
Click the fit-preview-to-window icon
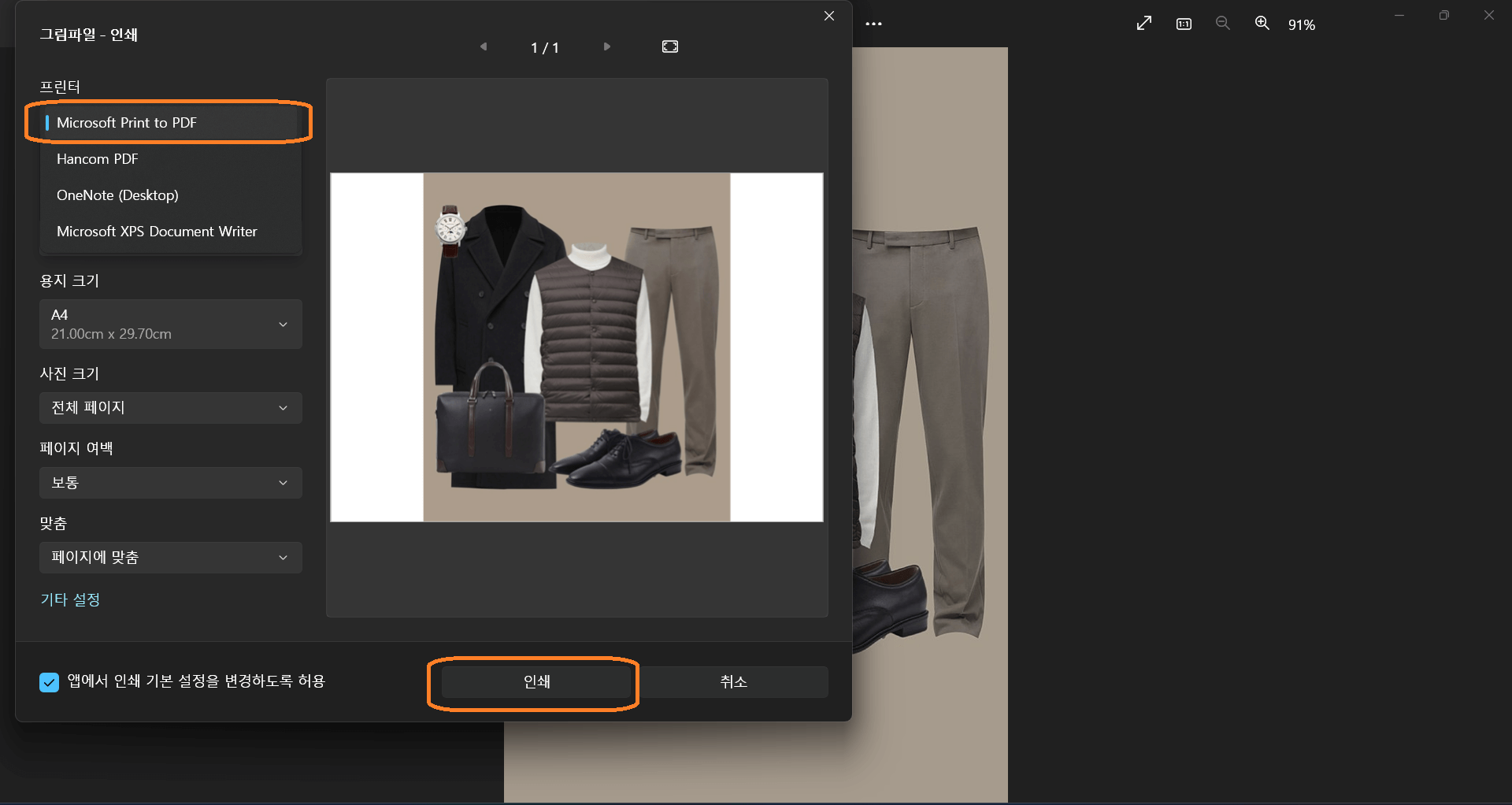[x=670, y=46]
